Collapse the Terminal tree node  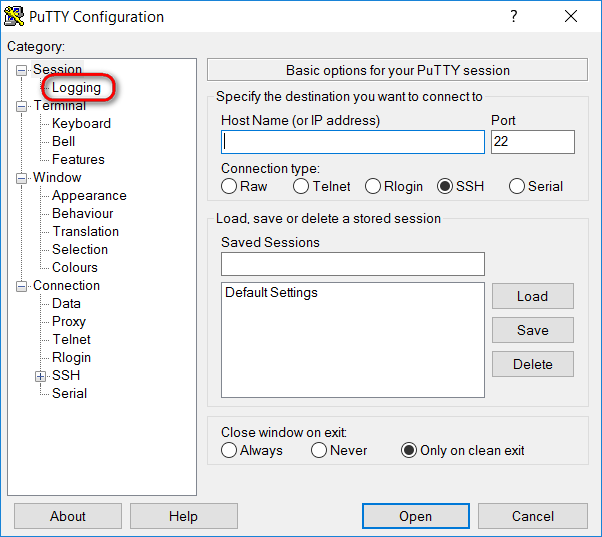[x=22, y=106]
